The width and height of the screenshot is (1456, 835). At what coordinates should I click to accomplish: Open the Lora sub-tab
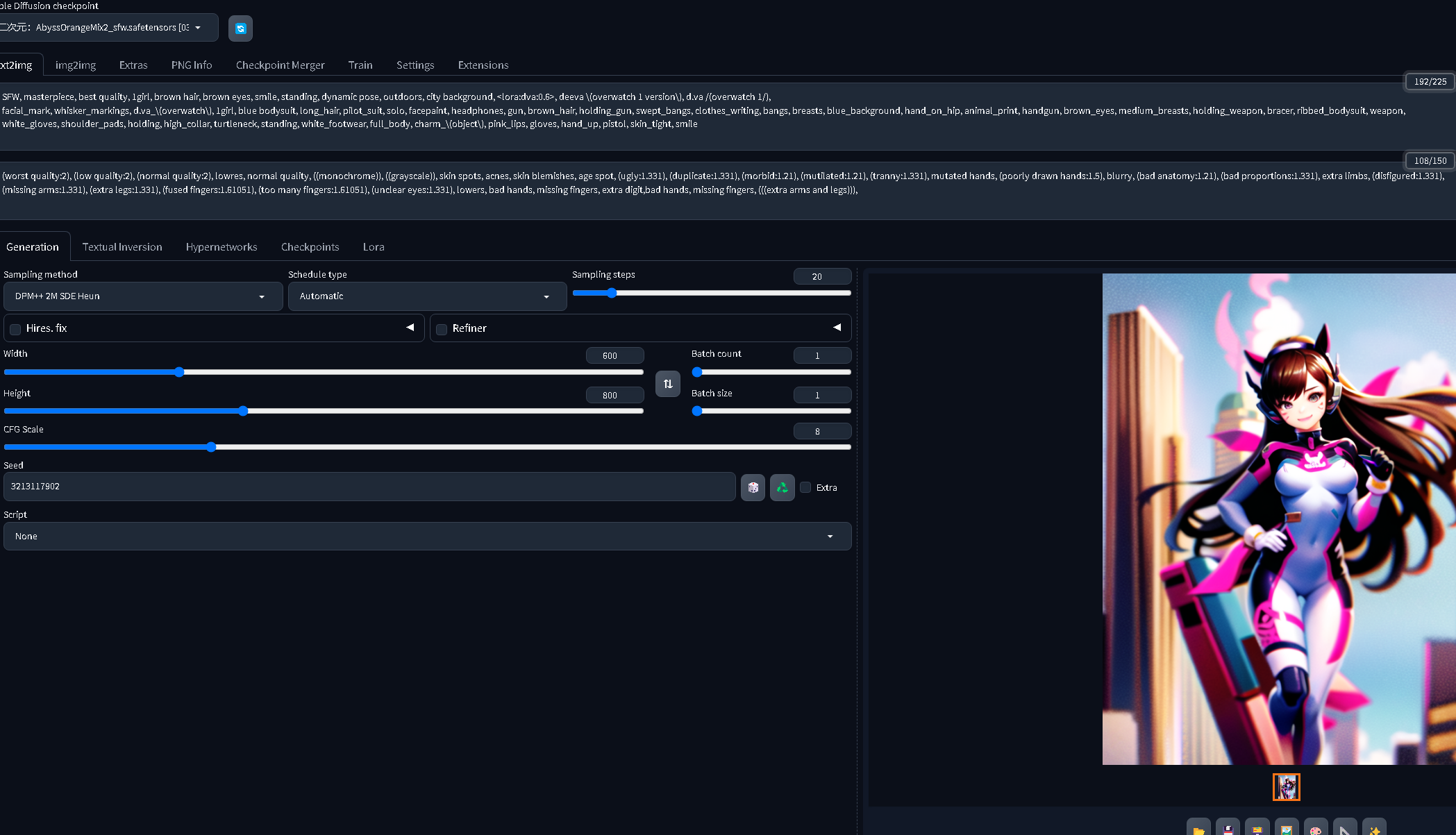[x=374, y=247]
